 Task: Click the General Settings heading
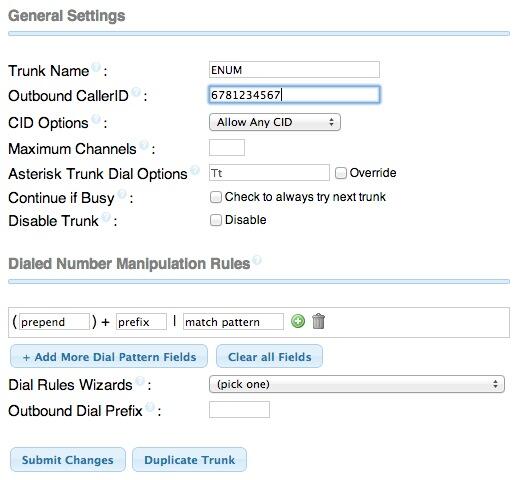(x=67, y=16)
